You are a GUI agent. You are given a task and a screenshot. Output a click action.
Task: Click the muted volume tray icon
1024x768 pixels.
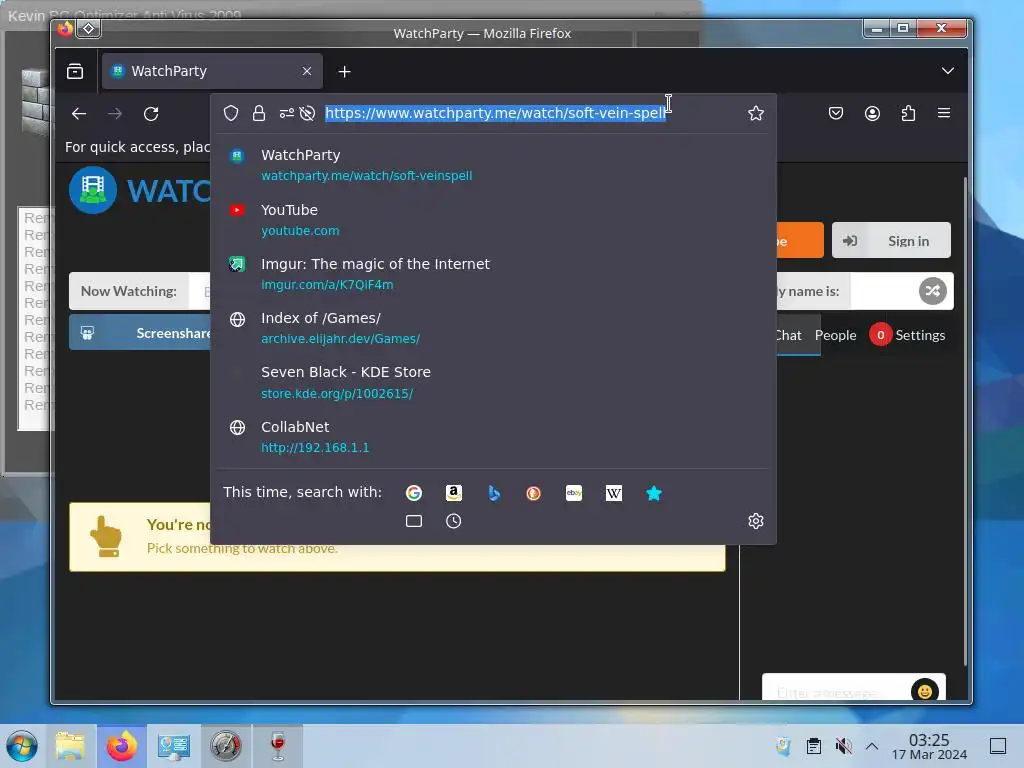click(843, 746)
